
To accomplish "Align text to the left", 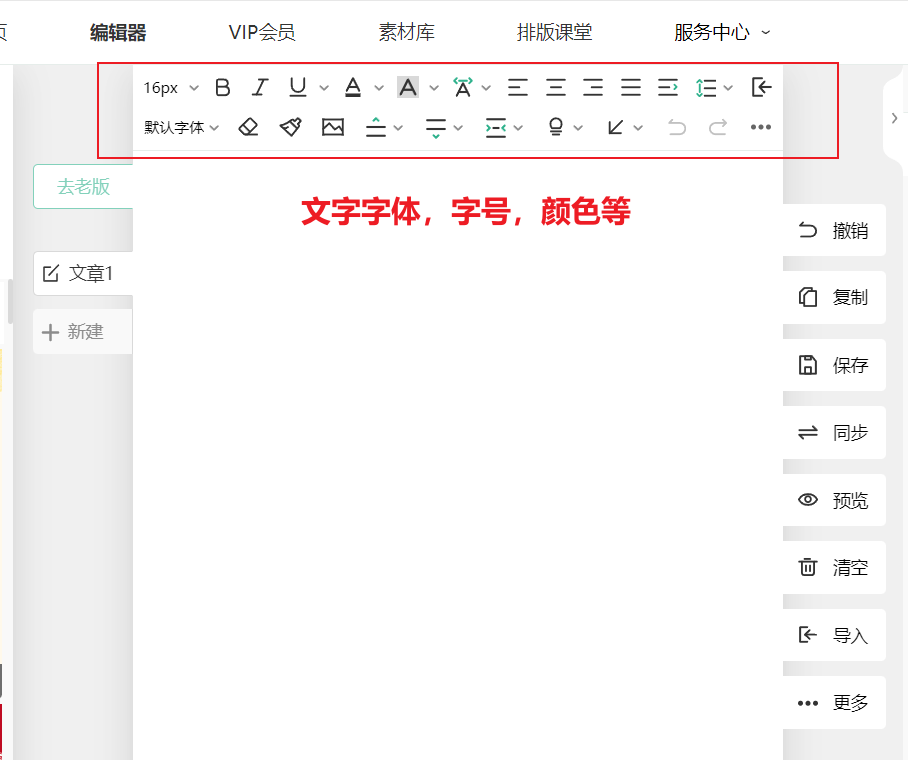I will pyautogui.click(x=518, y=88).
